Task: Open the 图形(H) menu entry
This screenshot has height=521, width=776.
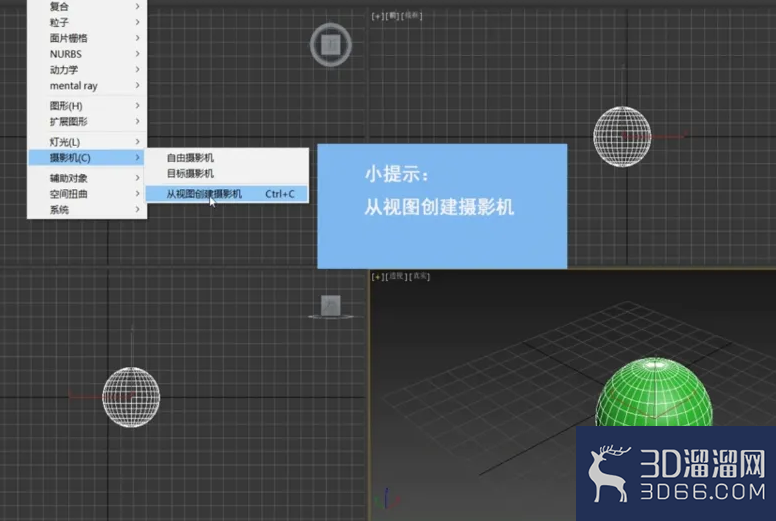Action: tap(87, 106)
